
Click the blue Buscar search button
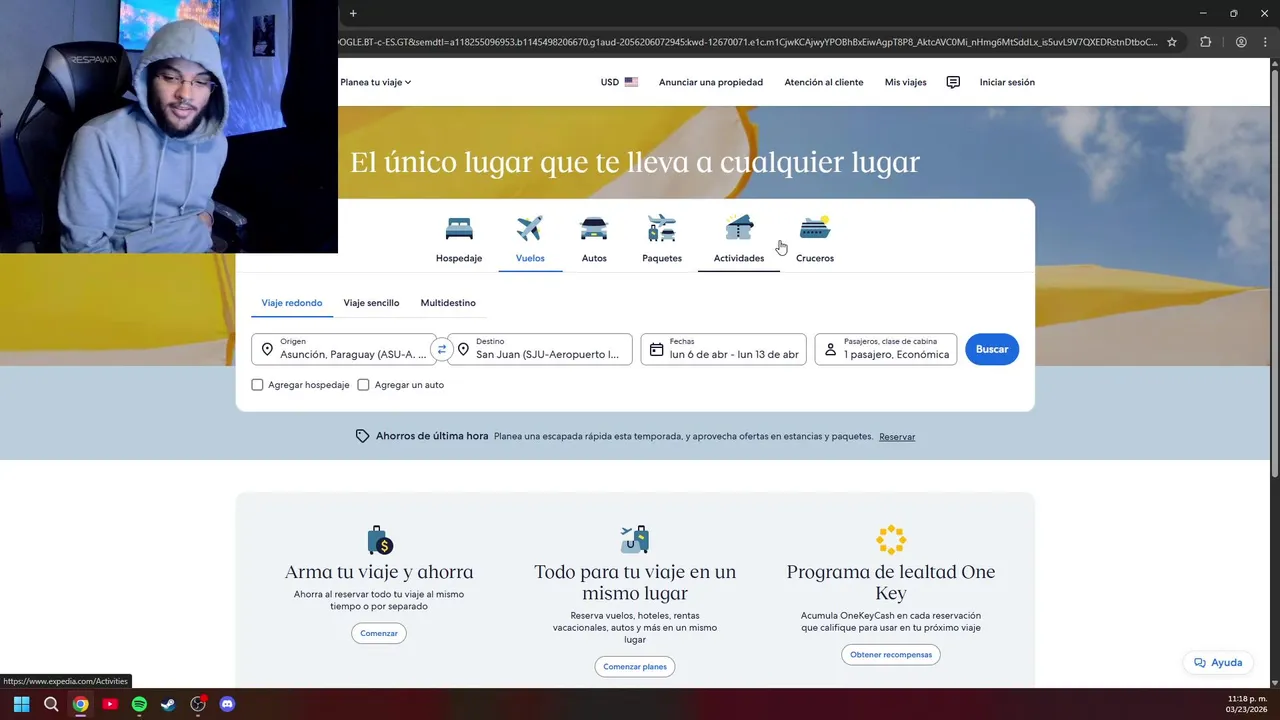(992, 349)
